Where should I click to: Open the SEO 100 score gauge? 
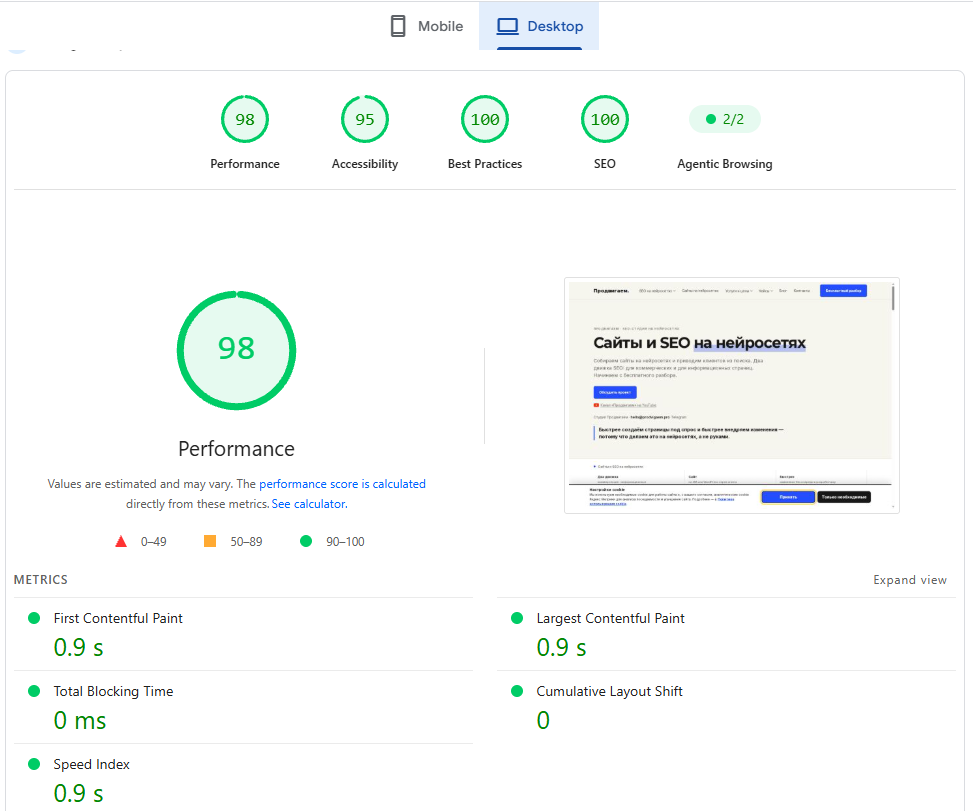(x=605, y=119)
